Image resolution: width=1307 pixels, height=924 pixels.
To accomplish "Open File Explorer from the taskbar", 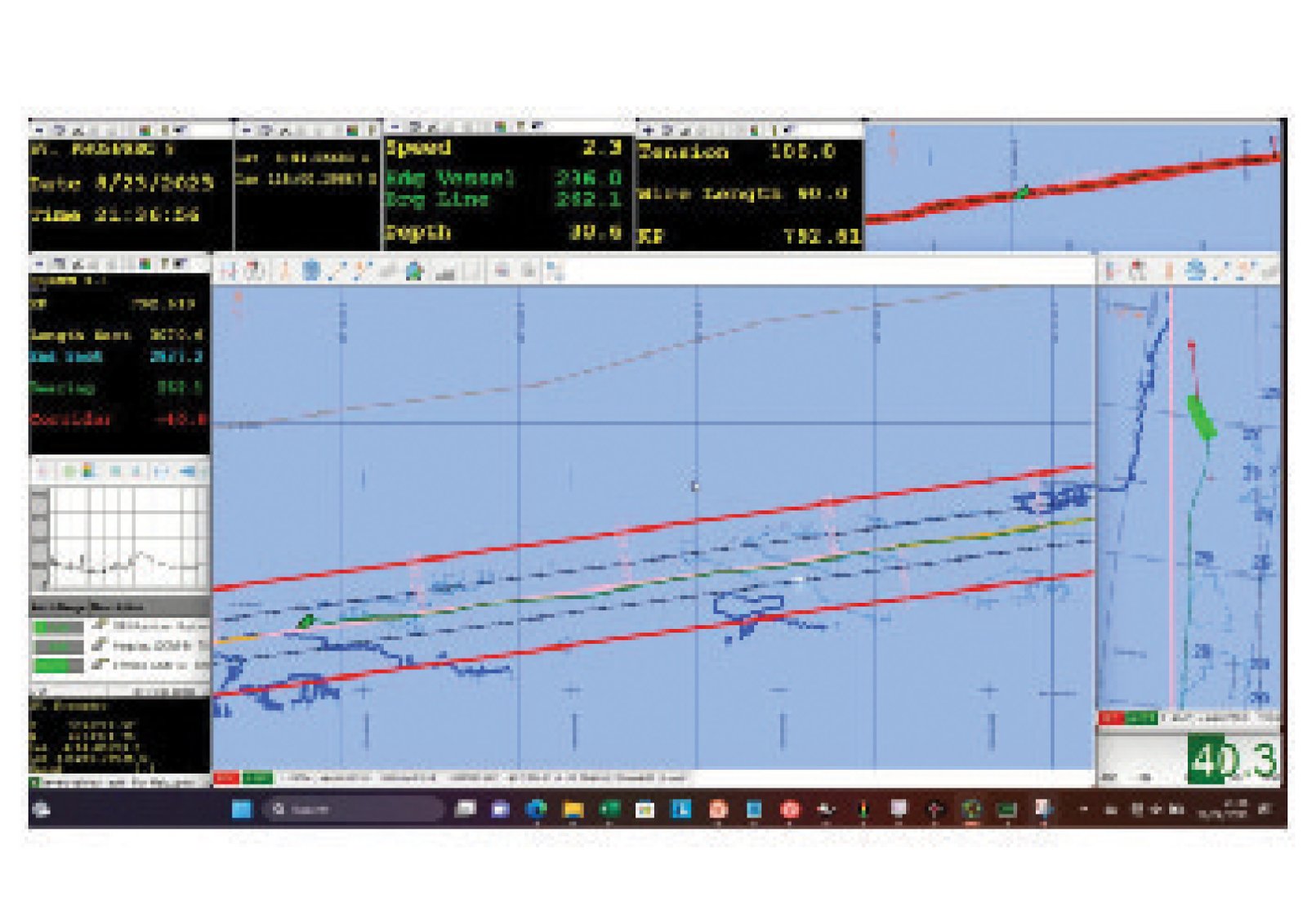I will click(x=573, y=809).
